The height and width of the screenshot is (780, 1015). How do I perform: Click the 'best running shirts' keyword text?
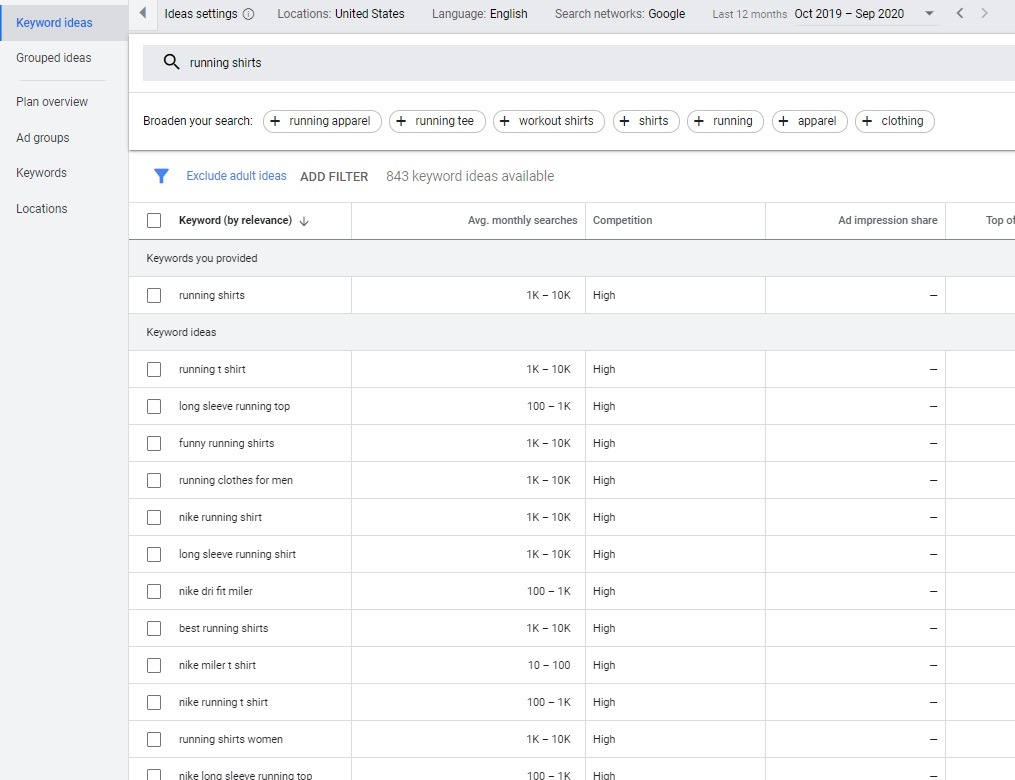(223, 628)
